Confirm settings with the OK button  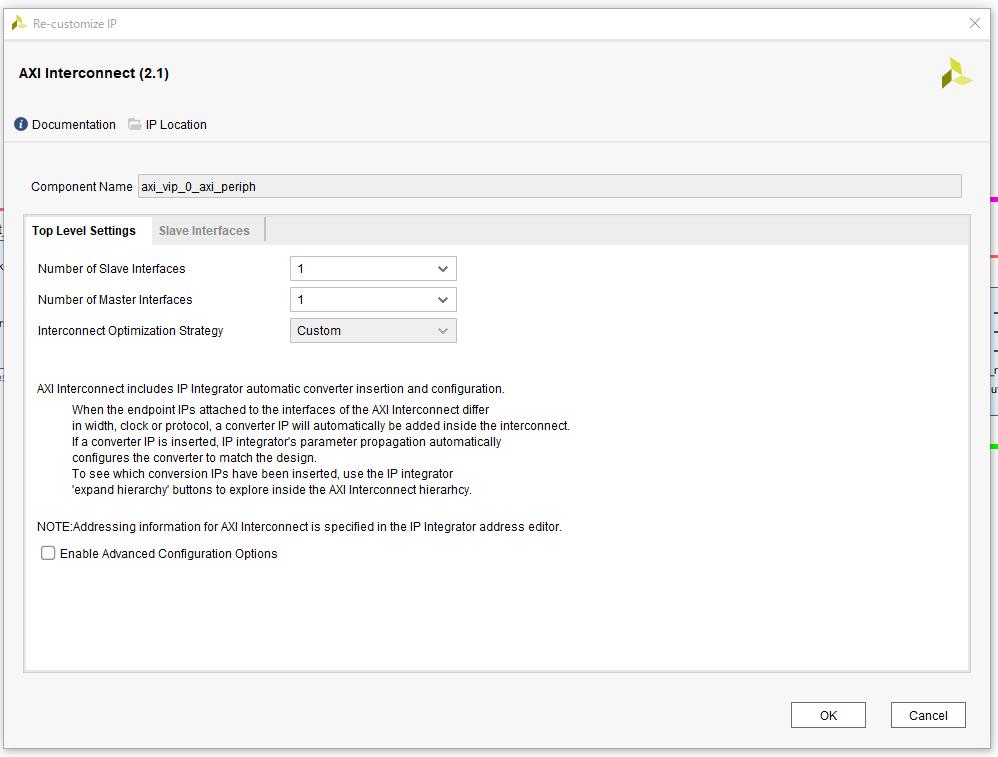click(x=828, y=714)
